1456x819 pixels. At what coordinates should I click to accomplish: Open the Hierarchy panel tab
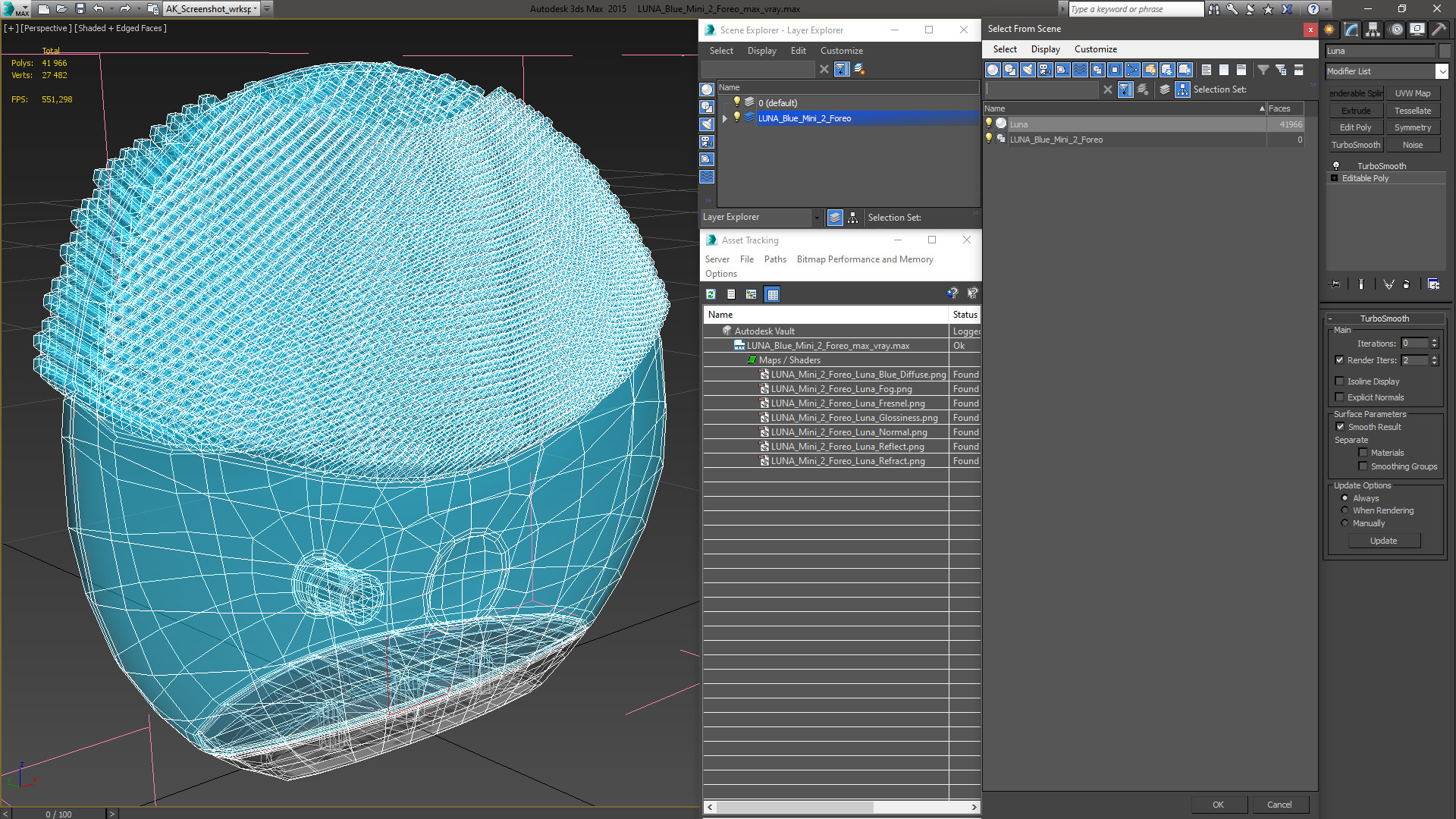coord(1373,30)
